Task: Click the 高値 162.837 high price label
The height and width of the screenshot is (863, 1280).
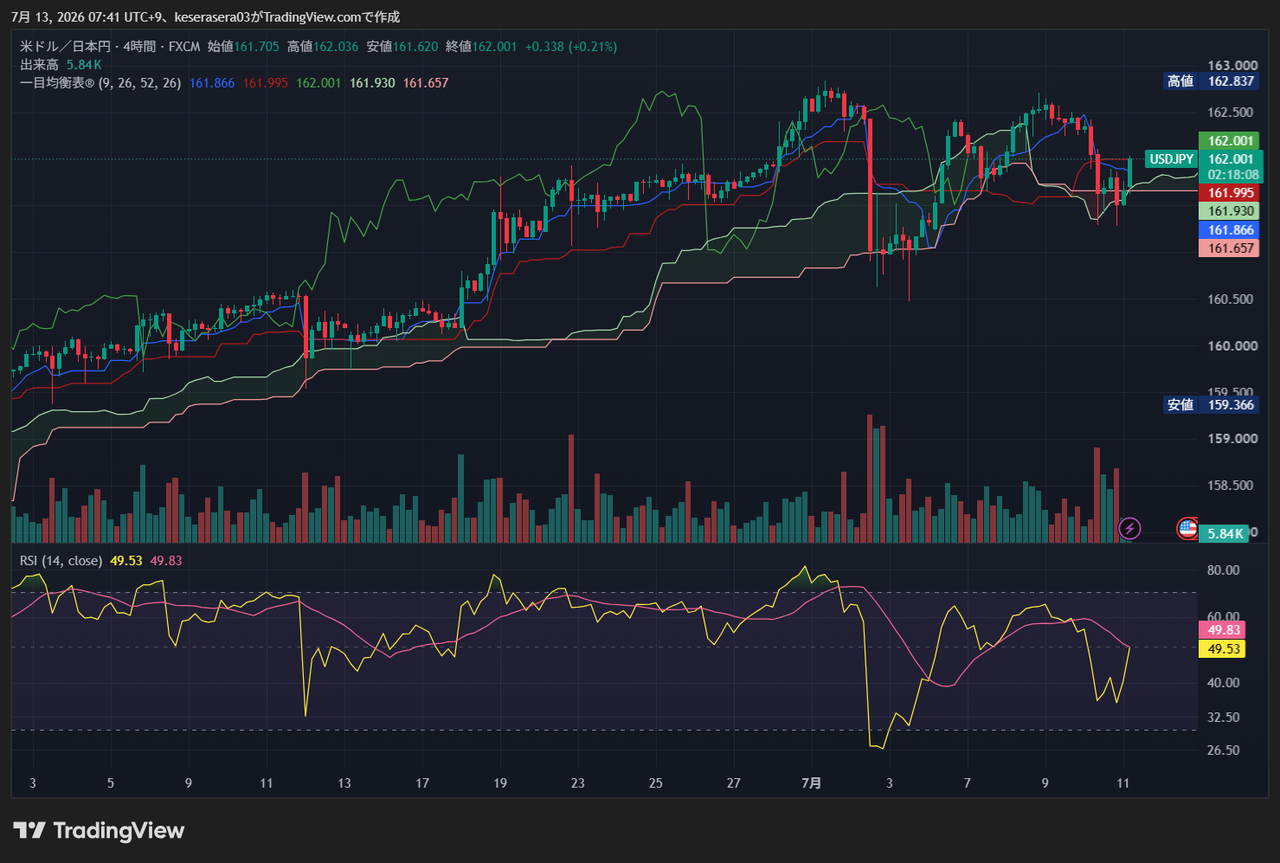Action: click(x=1211, y=81)
